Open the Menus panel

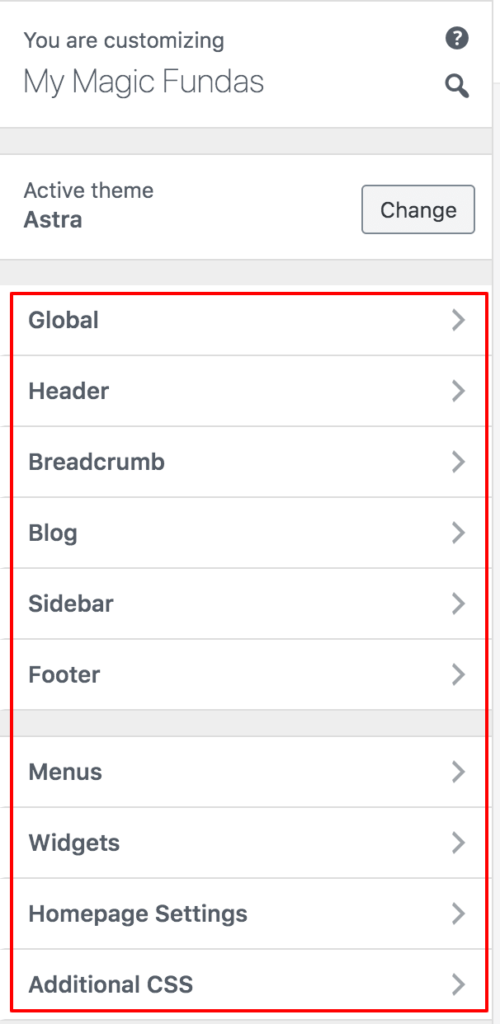pos(248,772)
